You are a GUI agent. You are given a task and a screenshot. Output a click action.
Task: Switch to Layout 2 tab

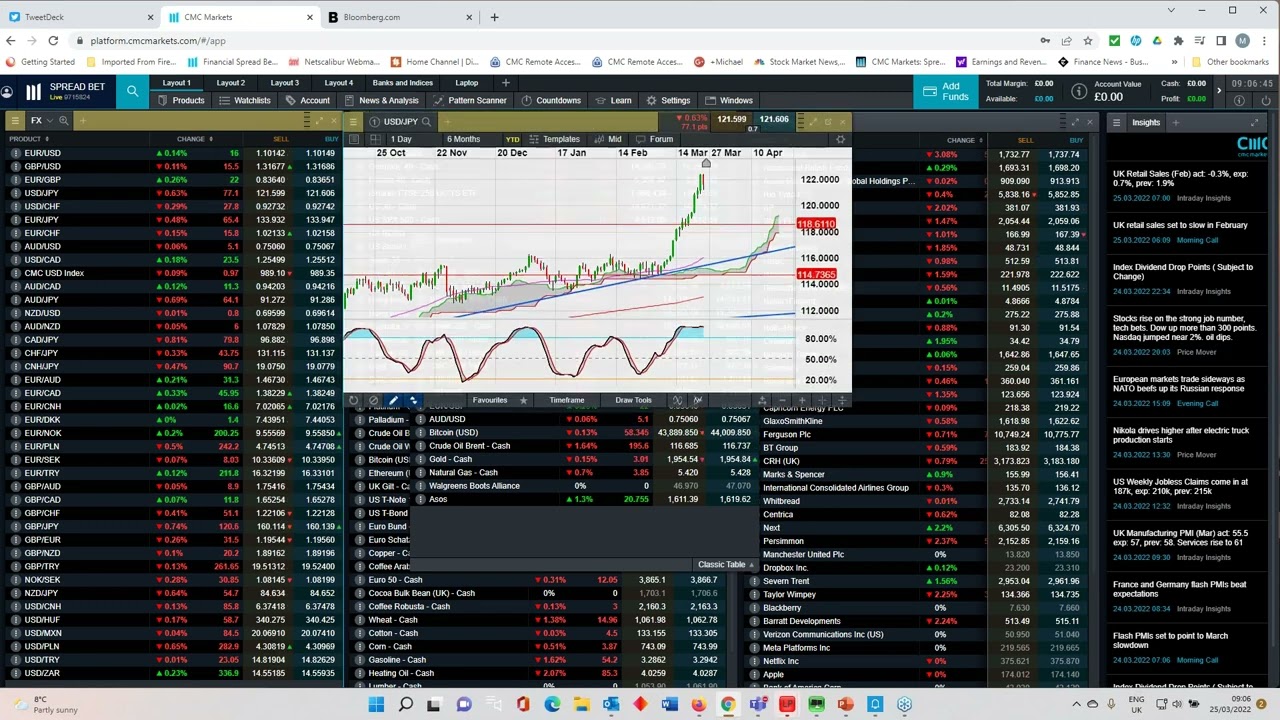tap(231, 83)
